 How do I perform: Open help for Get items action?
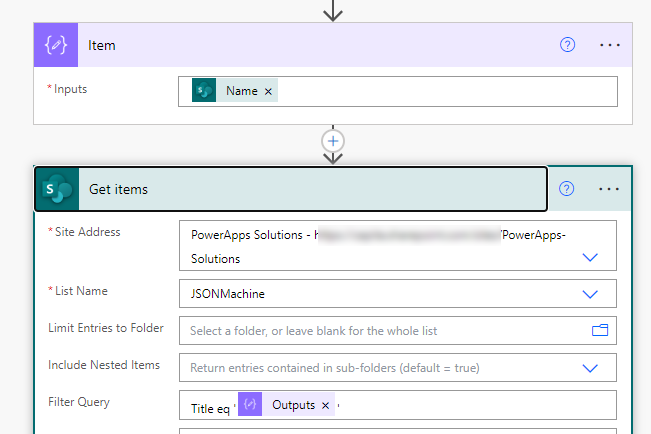[566, 189]
